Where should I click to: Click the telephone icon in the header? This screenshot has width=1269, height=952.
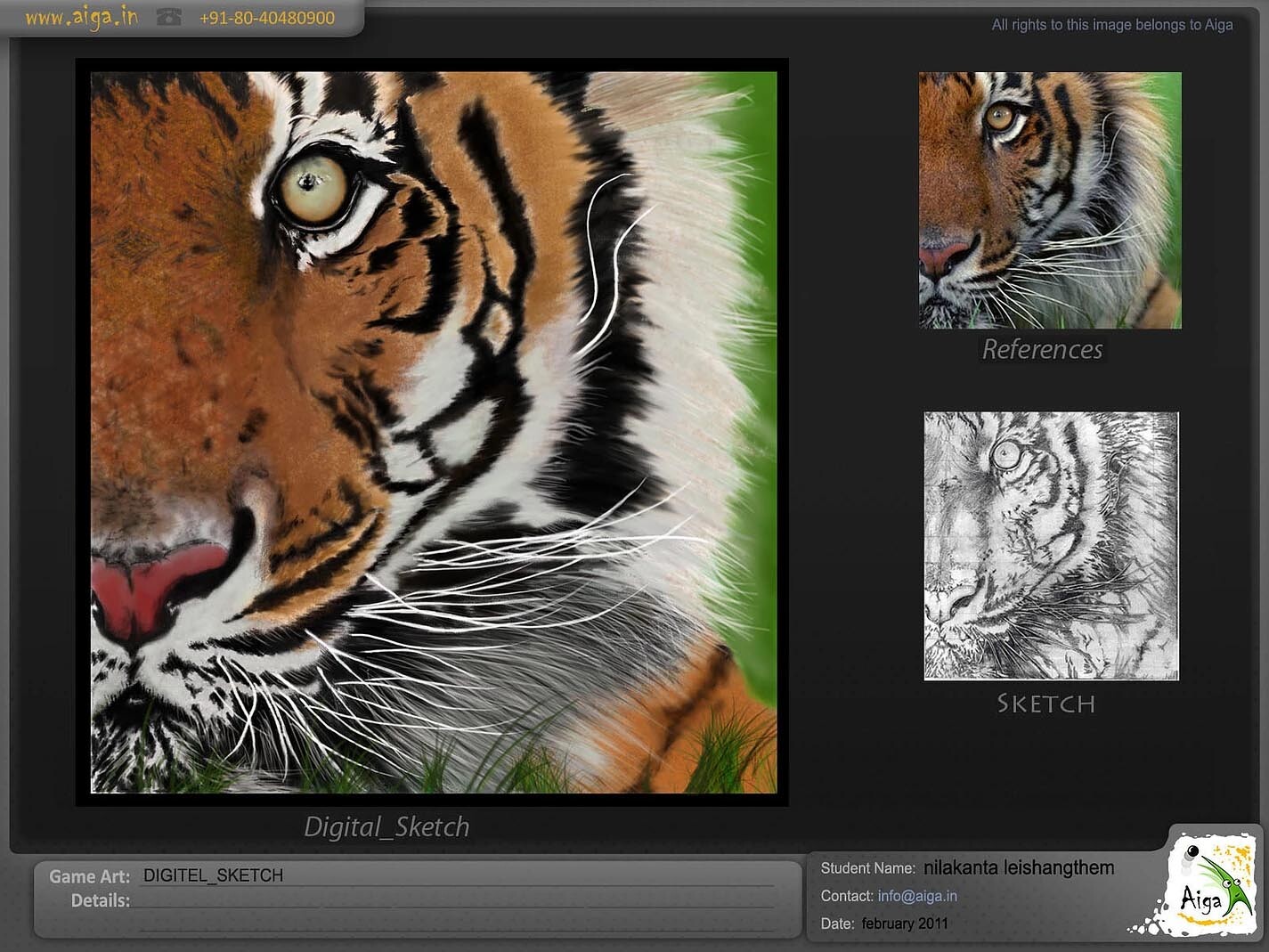(x=168, y=18)
